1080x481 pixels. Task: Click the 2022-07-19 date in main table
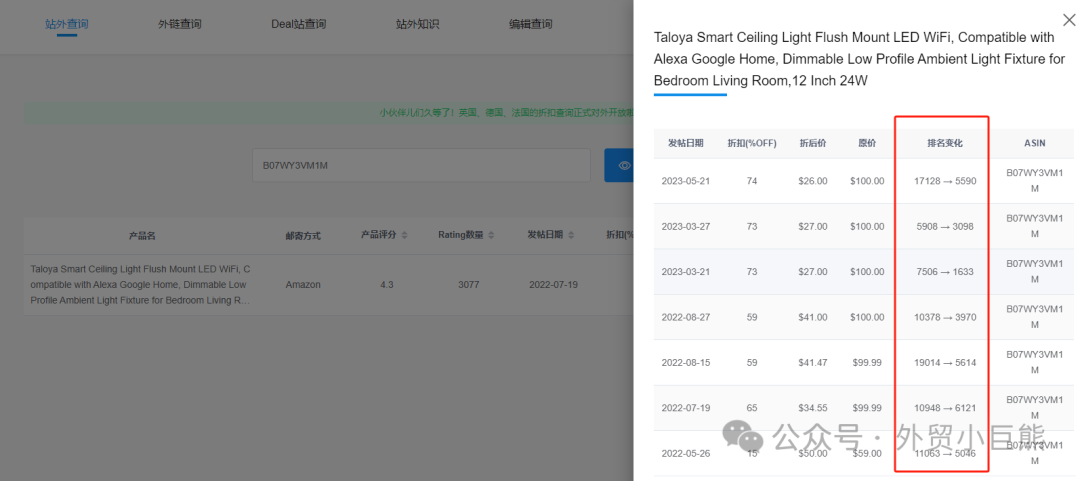point(553,285)
